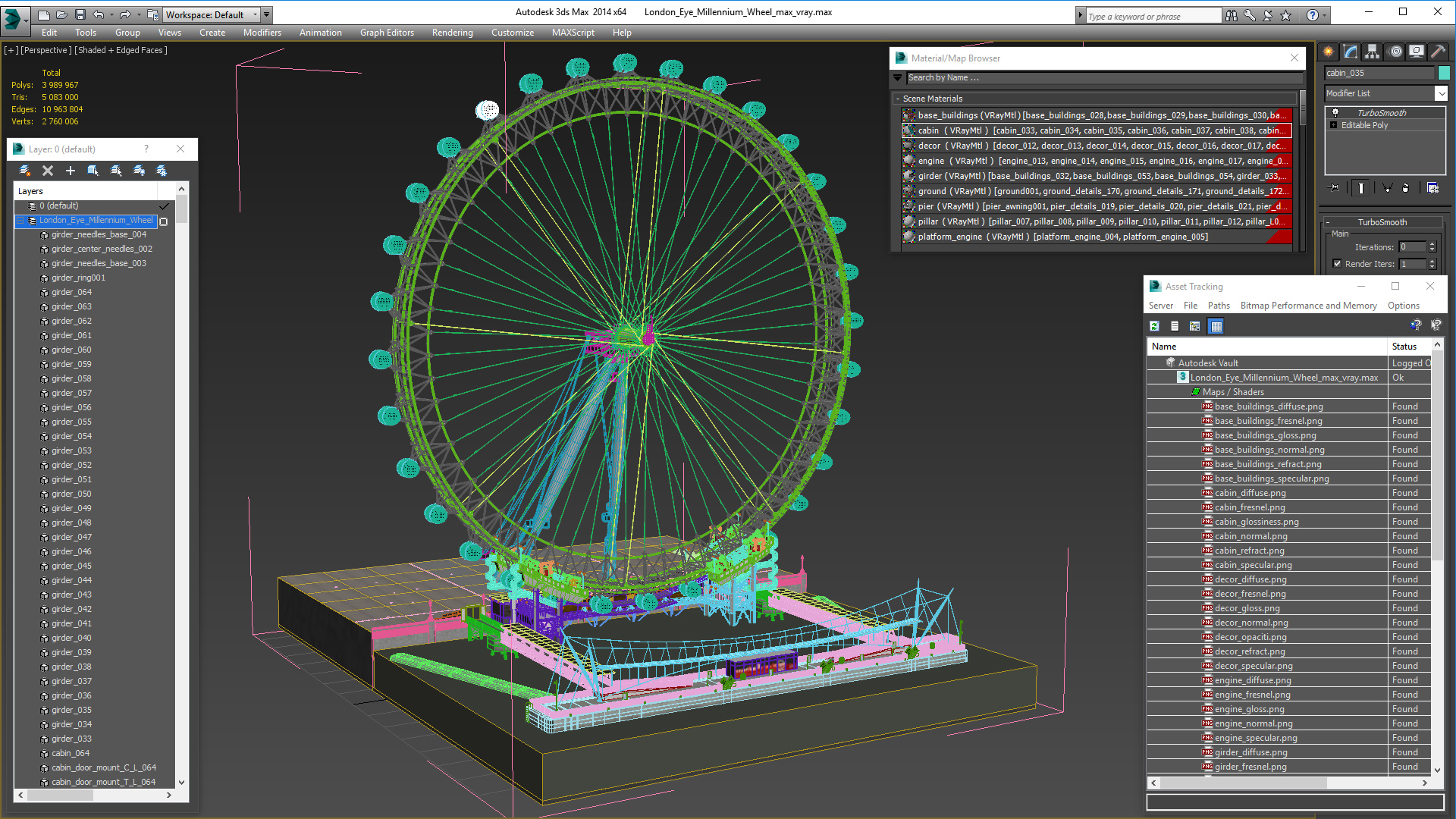Click the Search by Name field
1456x819 pixels.
1104,77
